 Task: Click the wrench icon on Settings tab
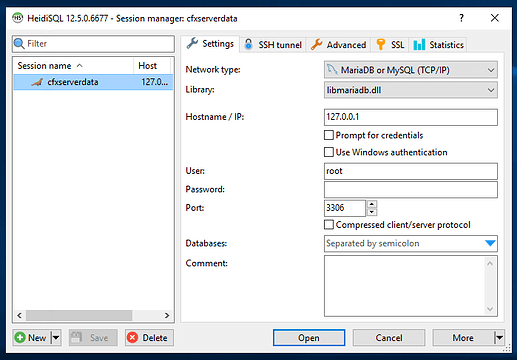(x=192, y=43)
